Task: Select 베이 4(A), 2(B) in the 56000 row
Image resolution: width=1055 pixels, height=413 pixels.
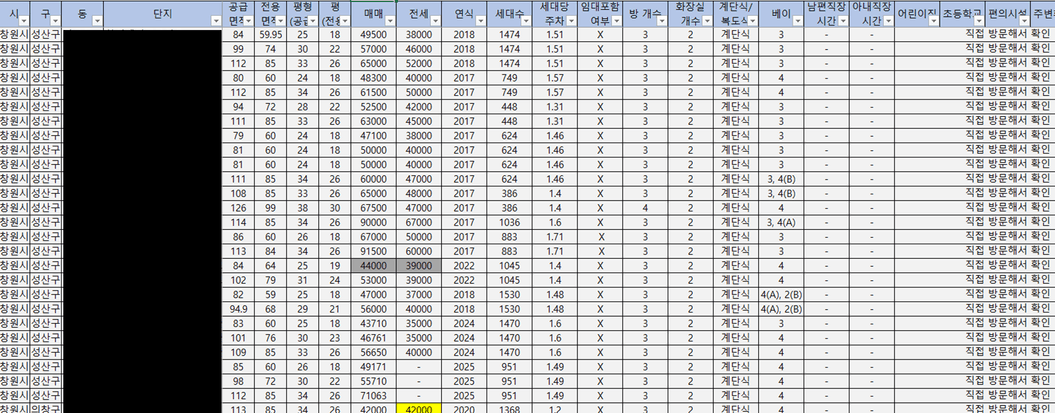Action: (x=781, y=309)
